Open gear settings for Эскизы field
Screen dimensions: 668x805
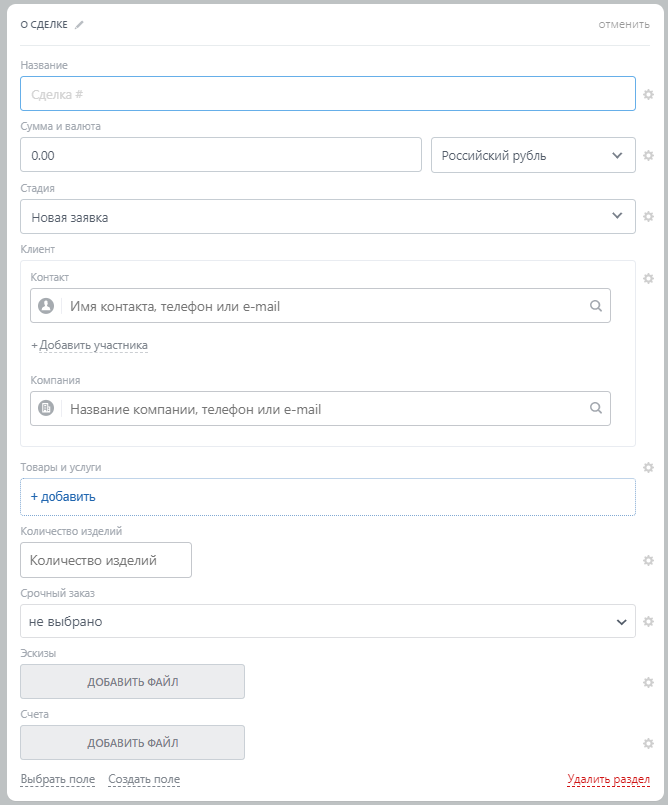pos(648,682)
